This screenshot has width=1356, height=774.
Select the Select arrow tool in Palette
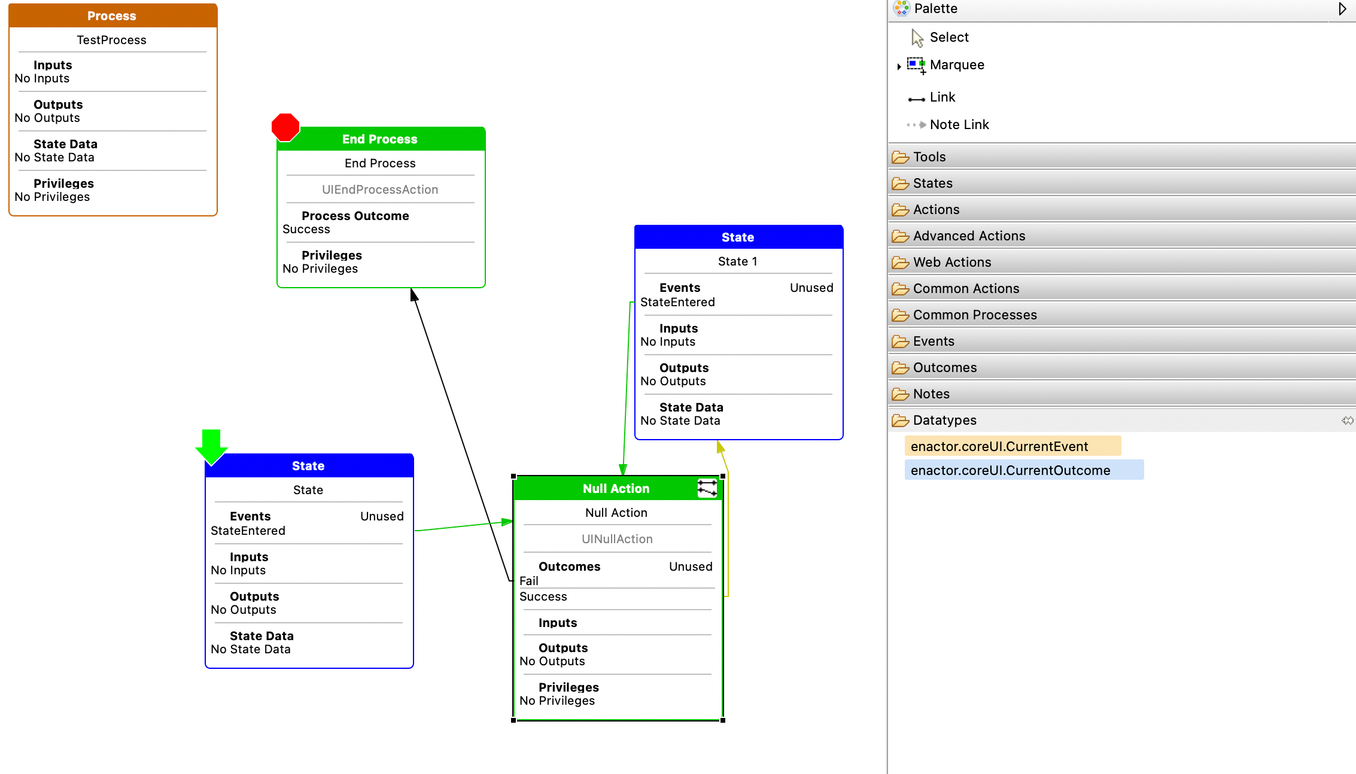(x=939, y=37)
